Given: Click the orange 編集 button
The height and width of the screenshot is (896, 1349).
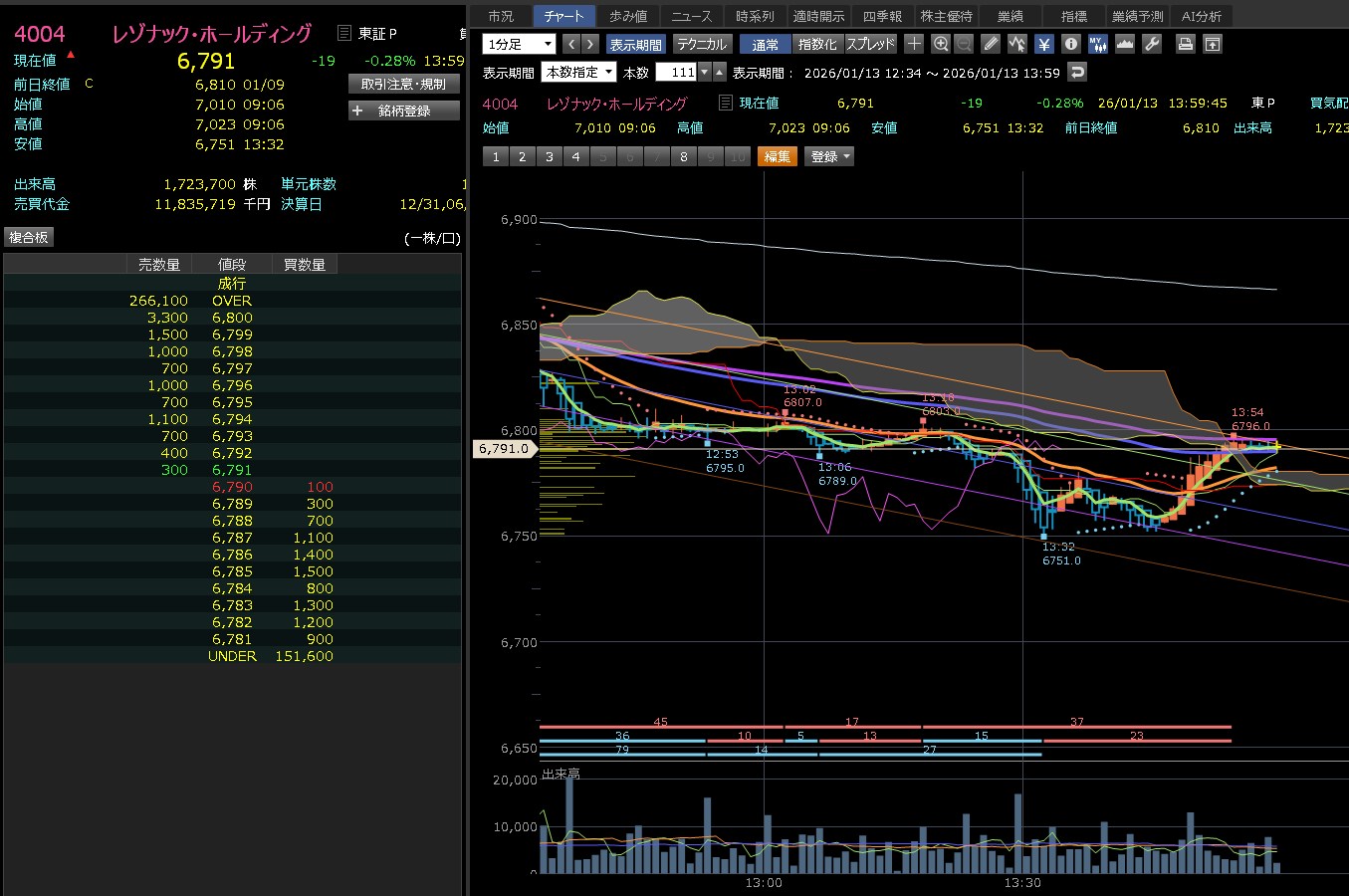Looking at the screenshot, I should pos(777,156).
